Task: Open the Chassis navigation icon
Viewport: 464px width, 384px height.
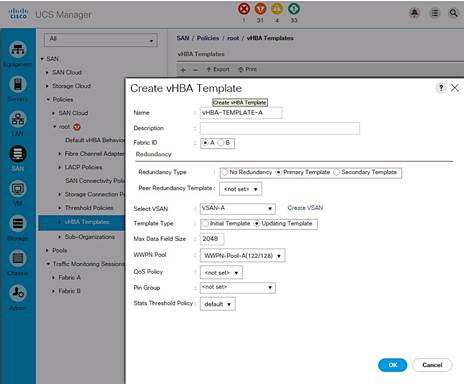Action: [18, 258]
